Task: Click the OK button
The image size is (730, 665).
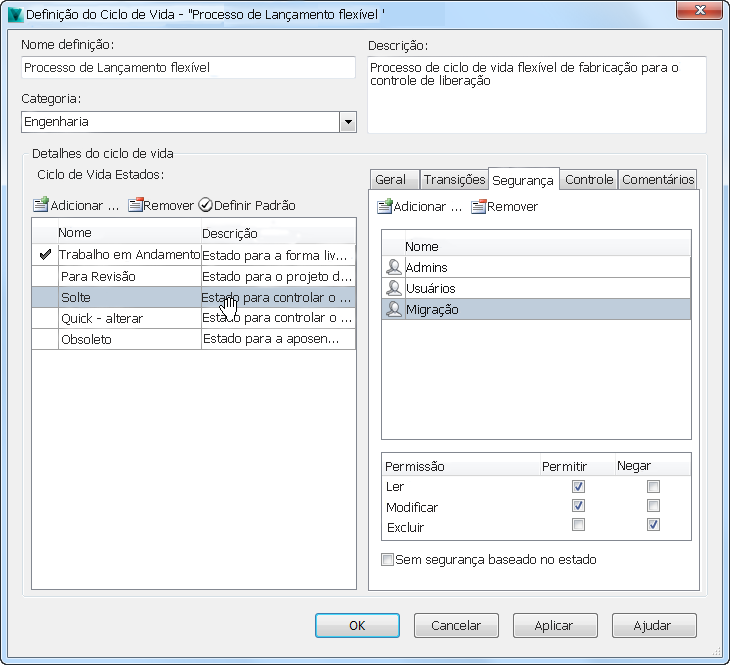Action: (x=357, y=625)
